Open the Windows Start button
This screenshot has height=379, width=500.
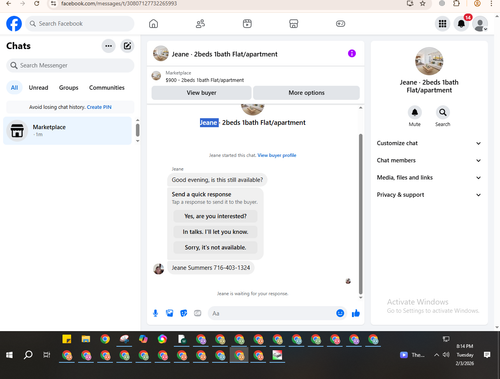(x=9, y=355)
